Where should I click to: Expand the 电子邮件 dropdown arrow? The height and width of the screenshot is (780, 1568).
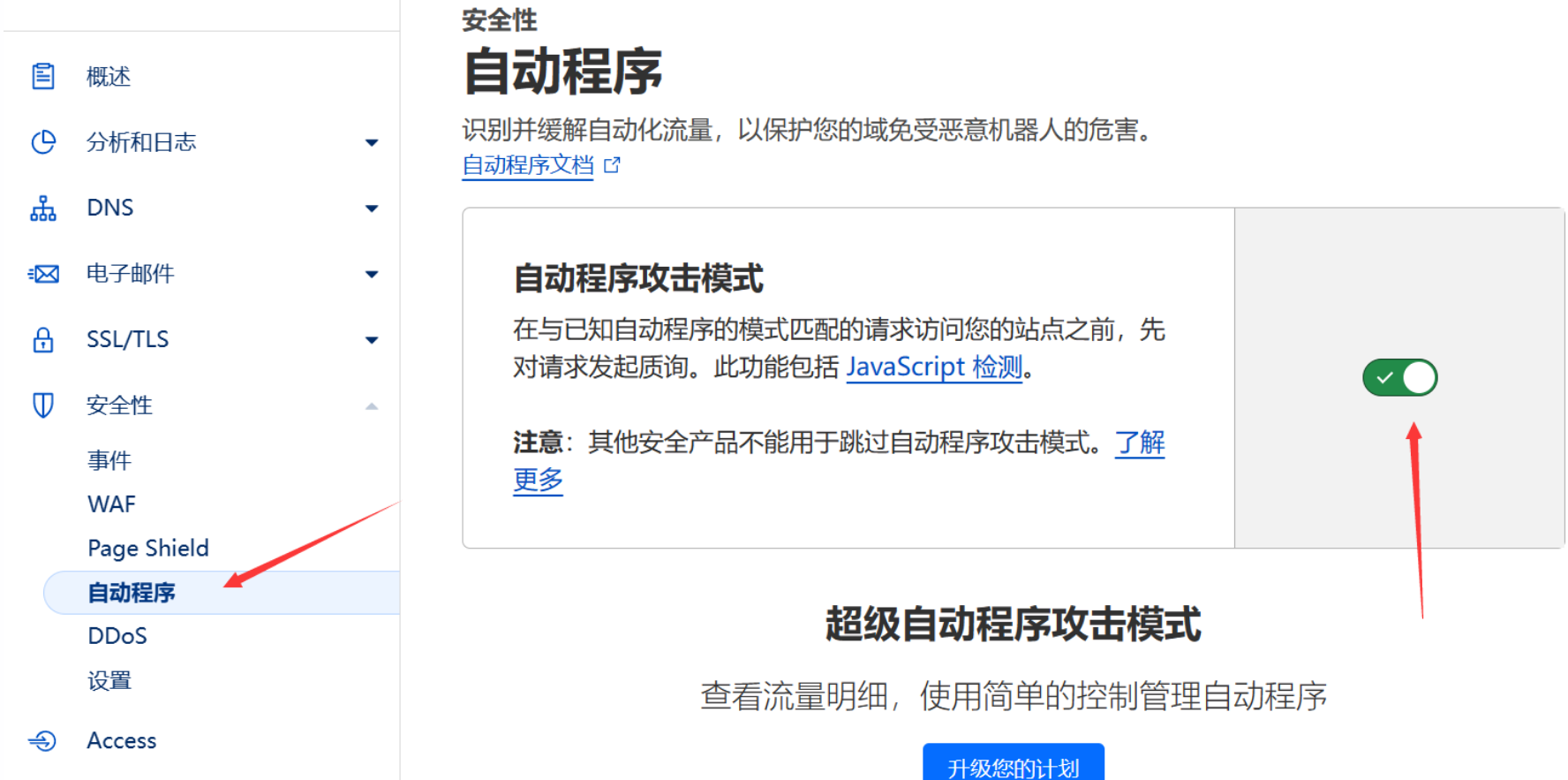click(372, 274)
